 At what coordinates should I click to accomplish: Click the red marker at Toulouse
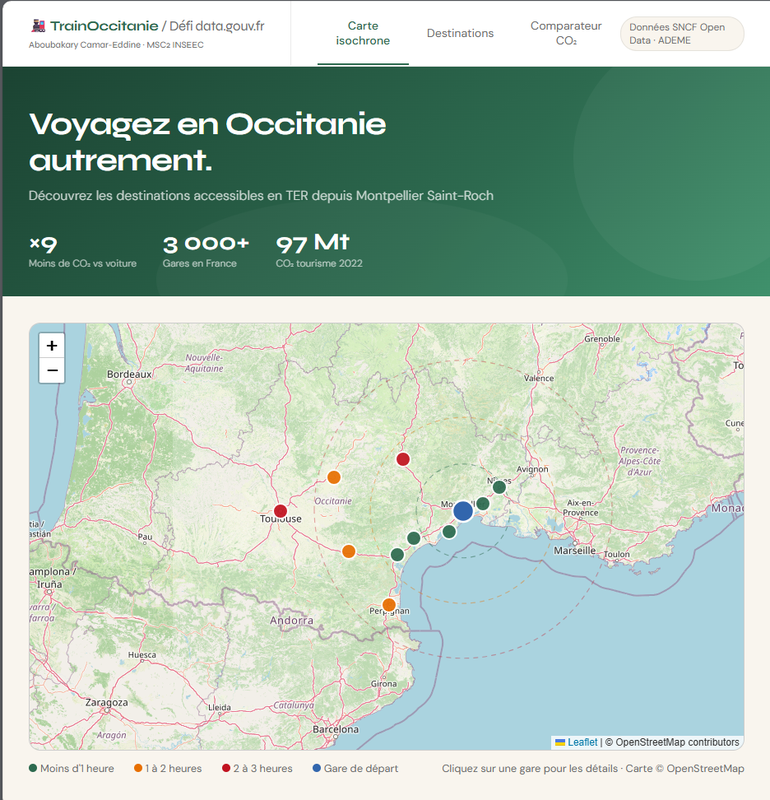280,511
